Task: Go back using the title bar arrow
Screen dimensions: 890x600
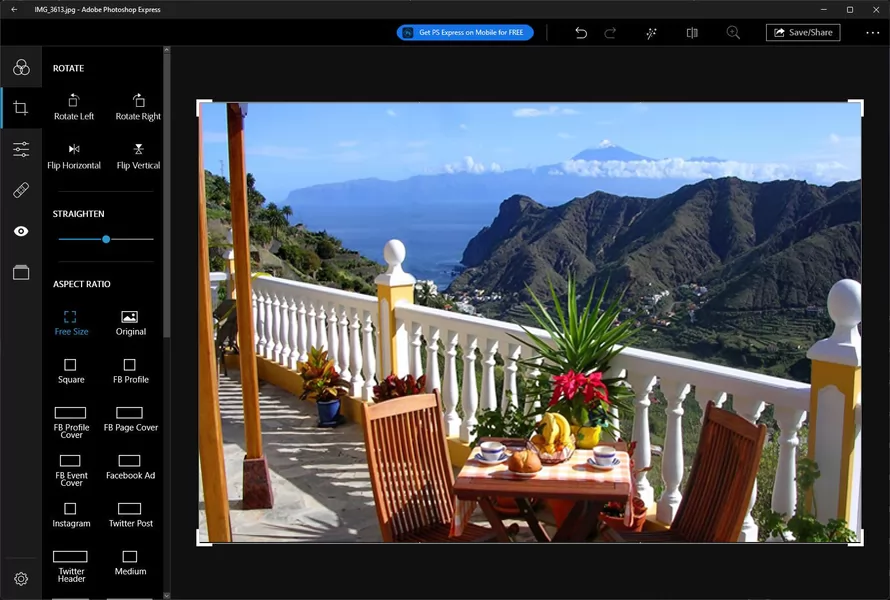Action: coord(14,10)
